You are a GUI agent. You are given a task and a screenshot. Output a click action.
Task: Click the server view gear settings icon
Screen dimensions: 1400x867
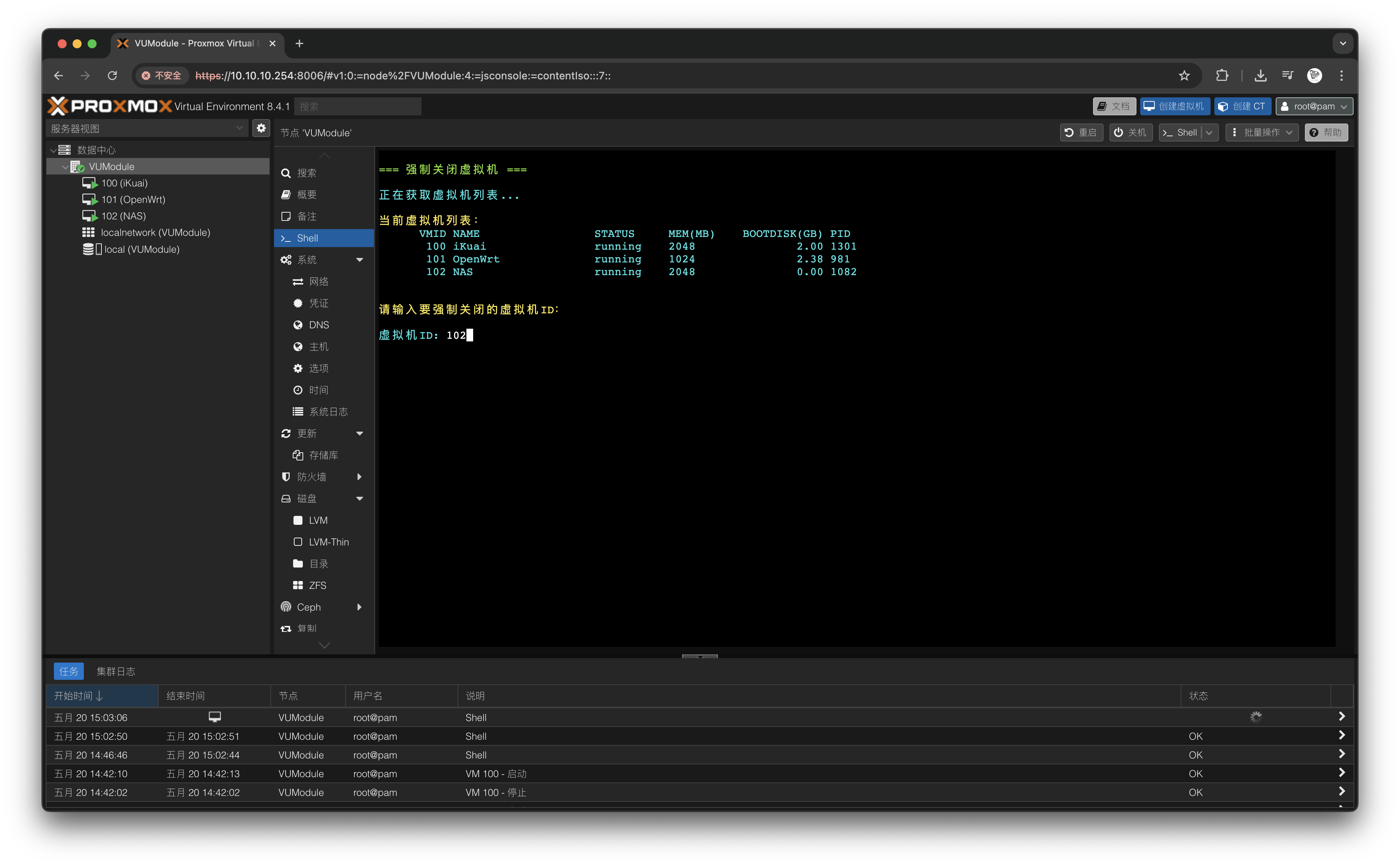(261, 128)
